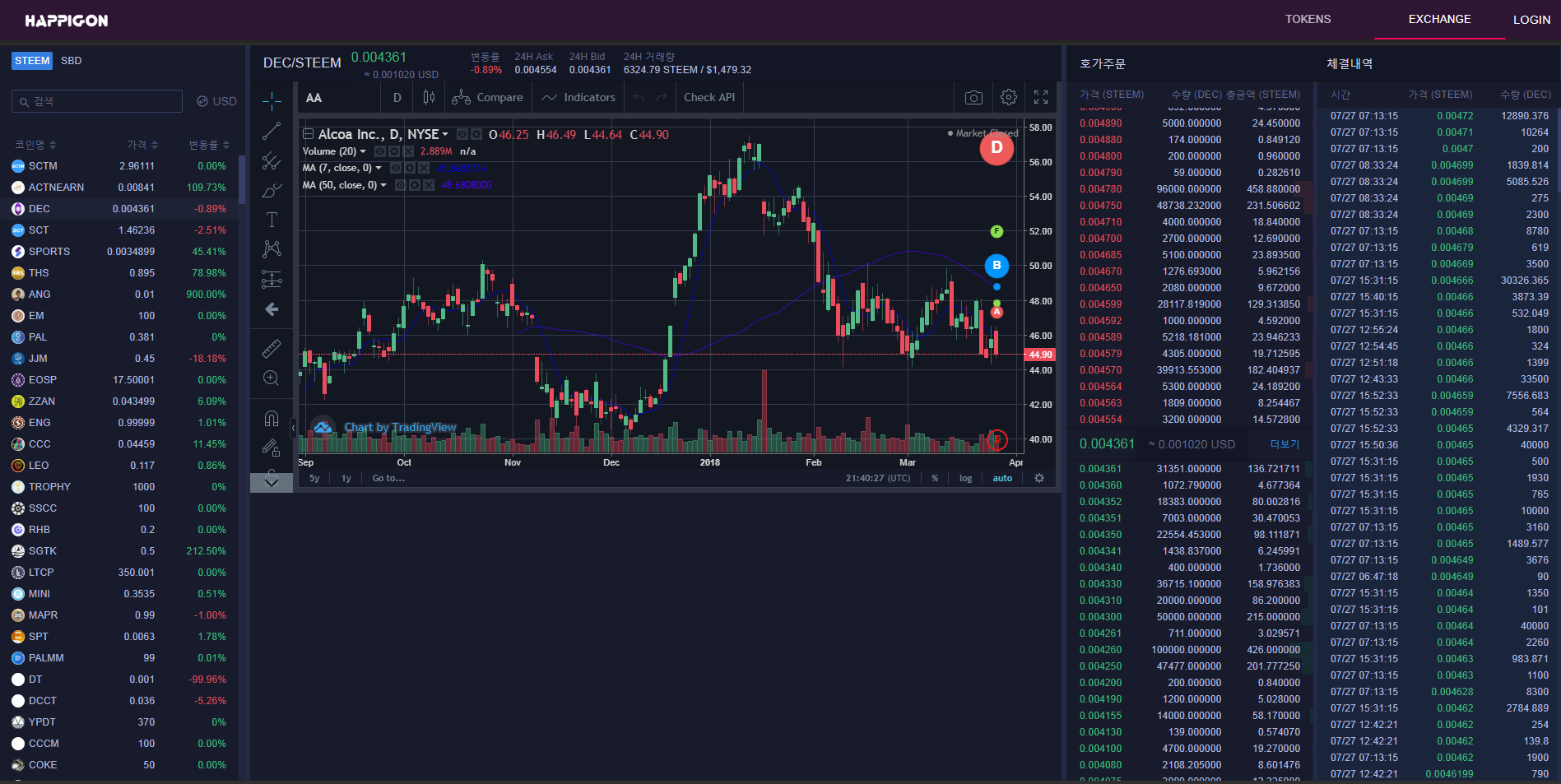Select the text annotation tool
Image resolution: width=1561 pixels, height=784 pixels.
tap(272, 220)
